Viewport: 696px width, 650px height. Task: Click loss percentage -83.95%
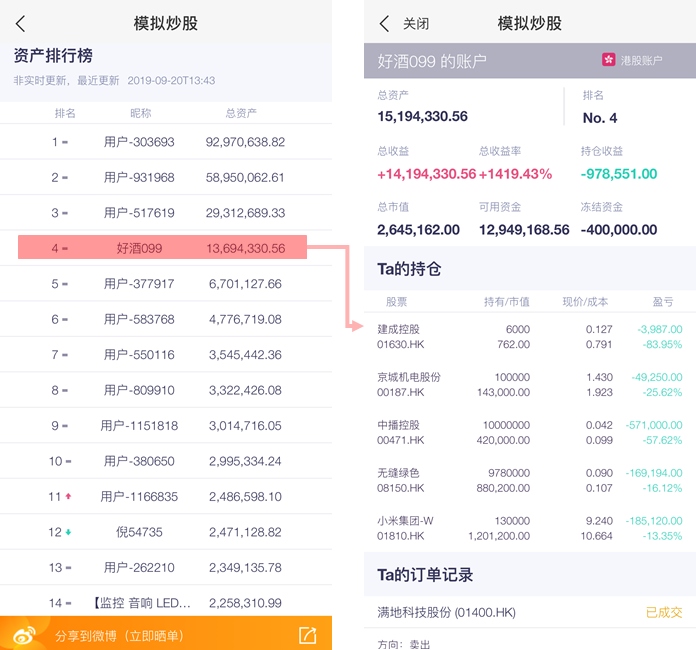[x=662, y=344]
